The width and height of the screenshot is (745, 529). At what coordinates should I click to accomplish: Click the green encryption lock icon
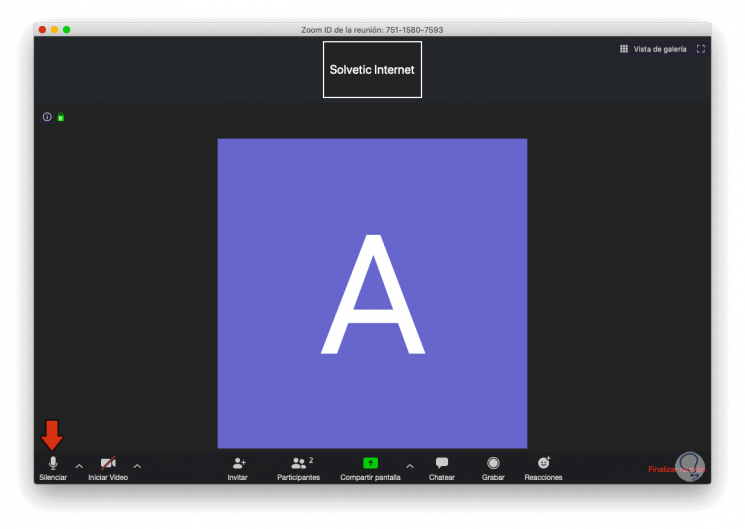click(61, 117)
